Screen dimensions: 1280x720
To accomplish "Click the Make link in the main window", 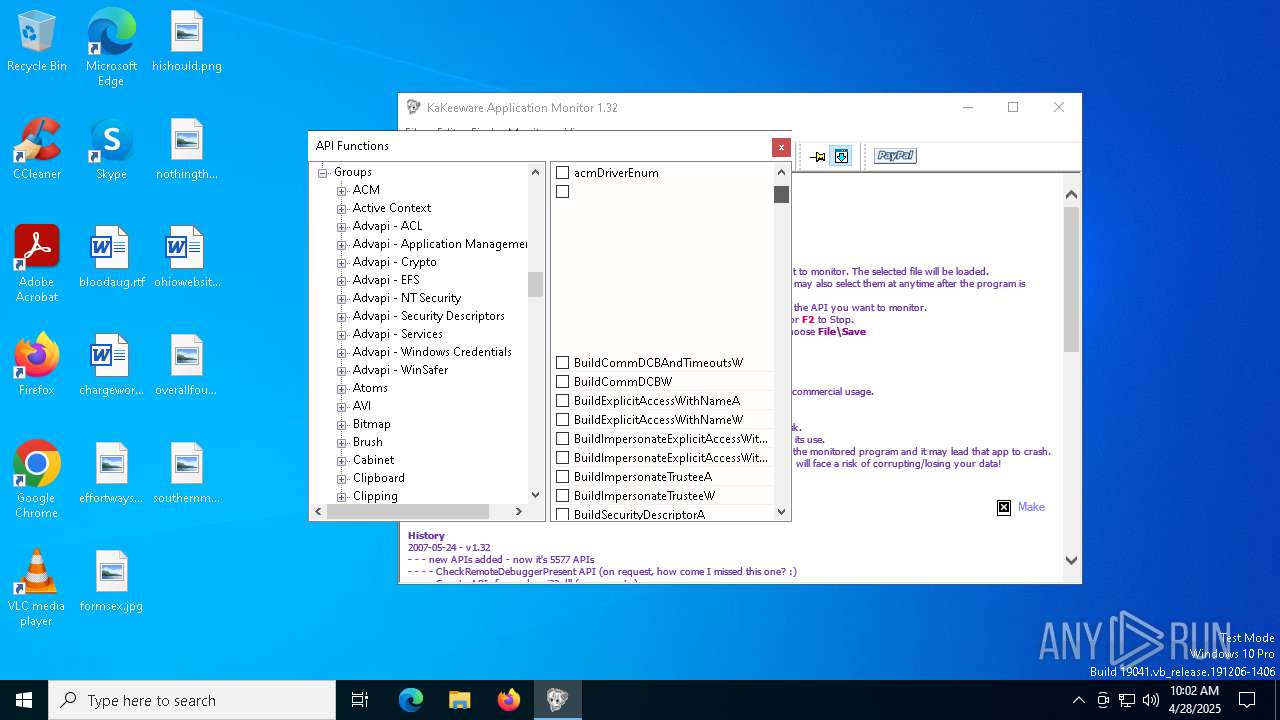I will pos(1031,507).
